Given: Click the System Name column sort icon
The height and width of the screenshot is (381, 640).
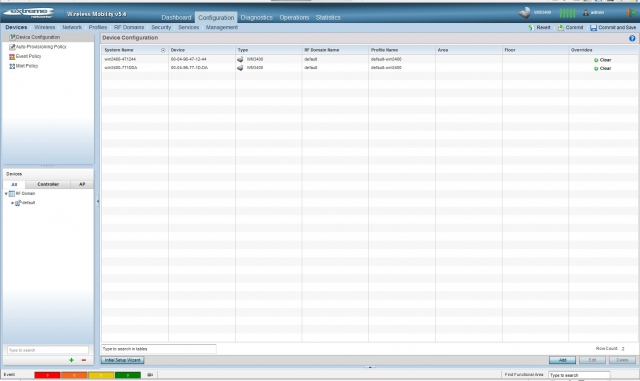Looking at the screenshot, I should [x=163, y=50].
